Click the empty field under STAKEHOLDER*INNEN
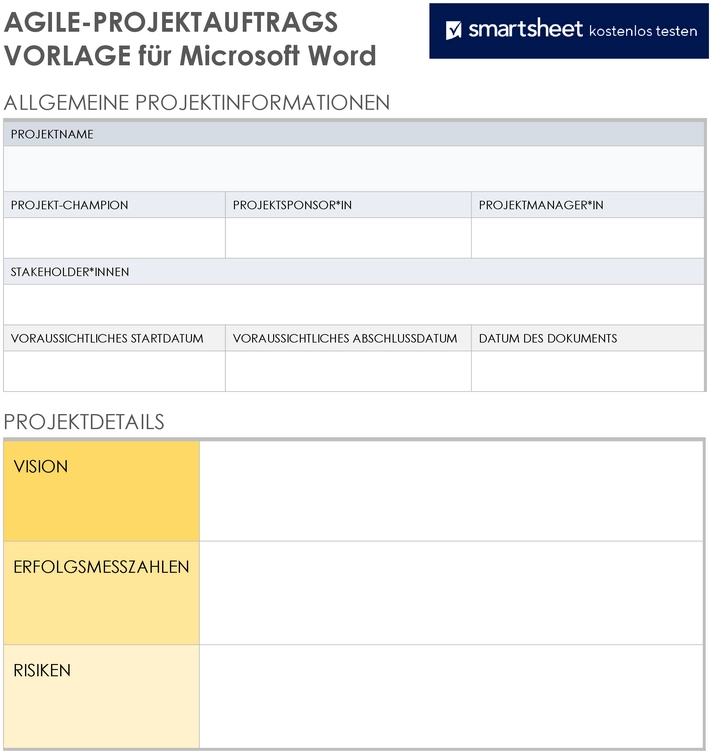 click(354, 304)
